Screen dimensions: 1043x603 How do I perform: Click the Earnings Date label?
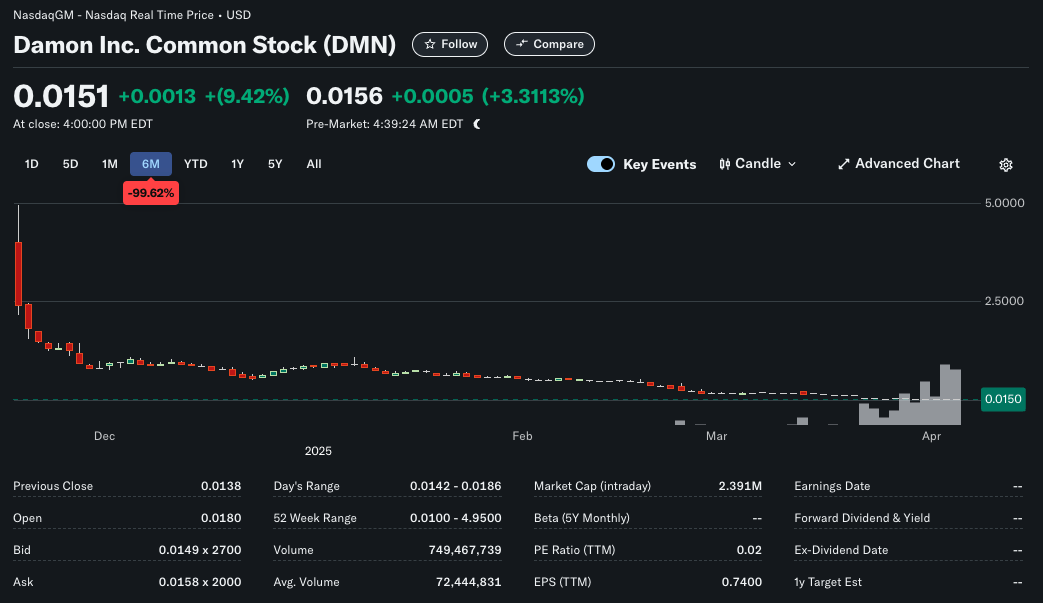(x=832, y=486)
